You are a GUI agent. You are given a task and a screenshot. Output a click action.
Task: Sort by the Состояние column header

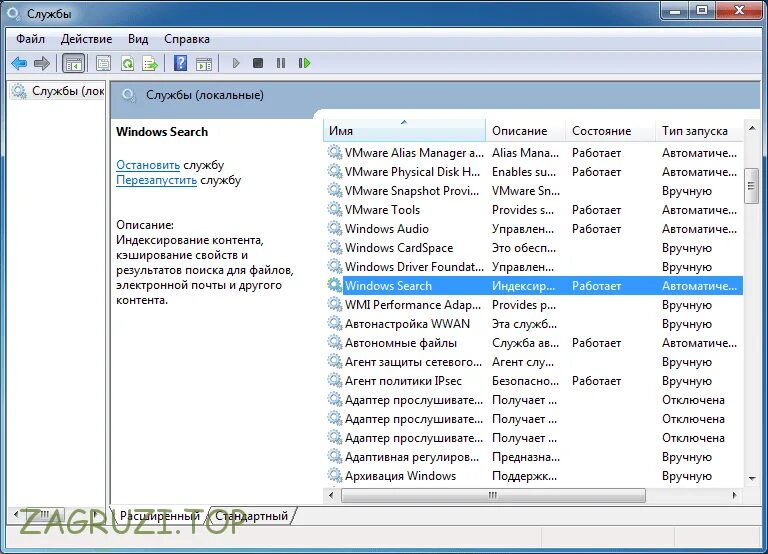pyautogui.click(x=610, y=131)
